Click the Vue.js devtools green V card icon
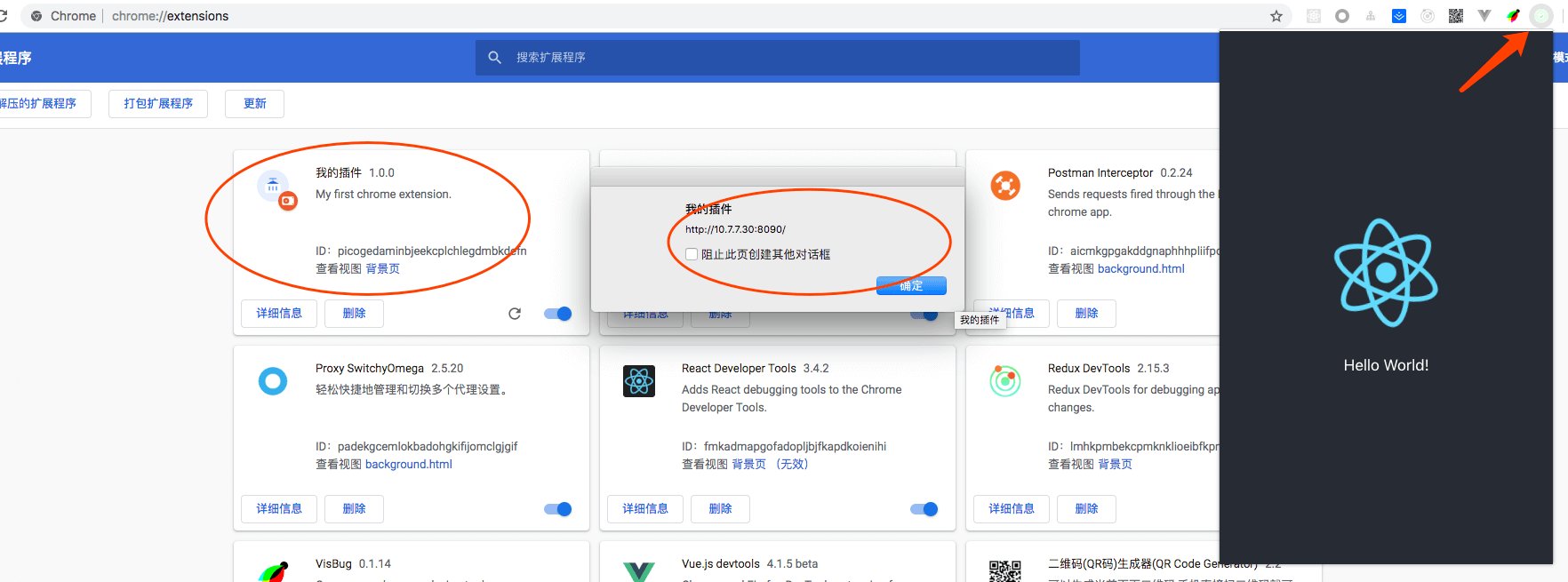The height and width of the screenshot is (582, 1568). 639,572
